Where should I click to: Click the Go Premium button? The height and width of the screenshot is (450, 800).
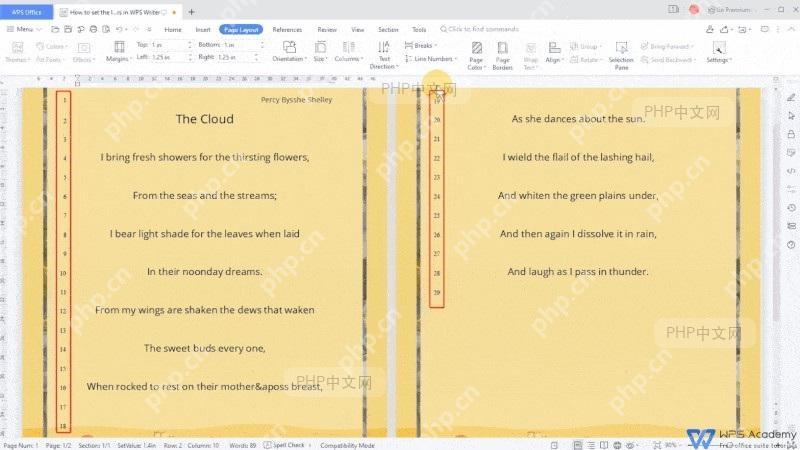(x=729, y=10)
